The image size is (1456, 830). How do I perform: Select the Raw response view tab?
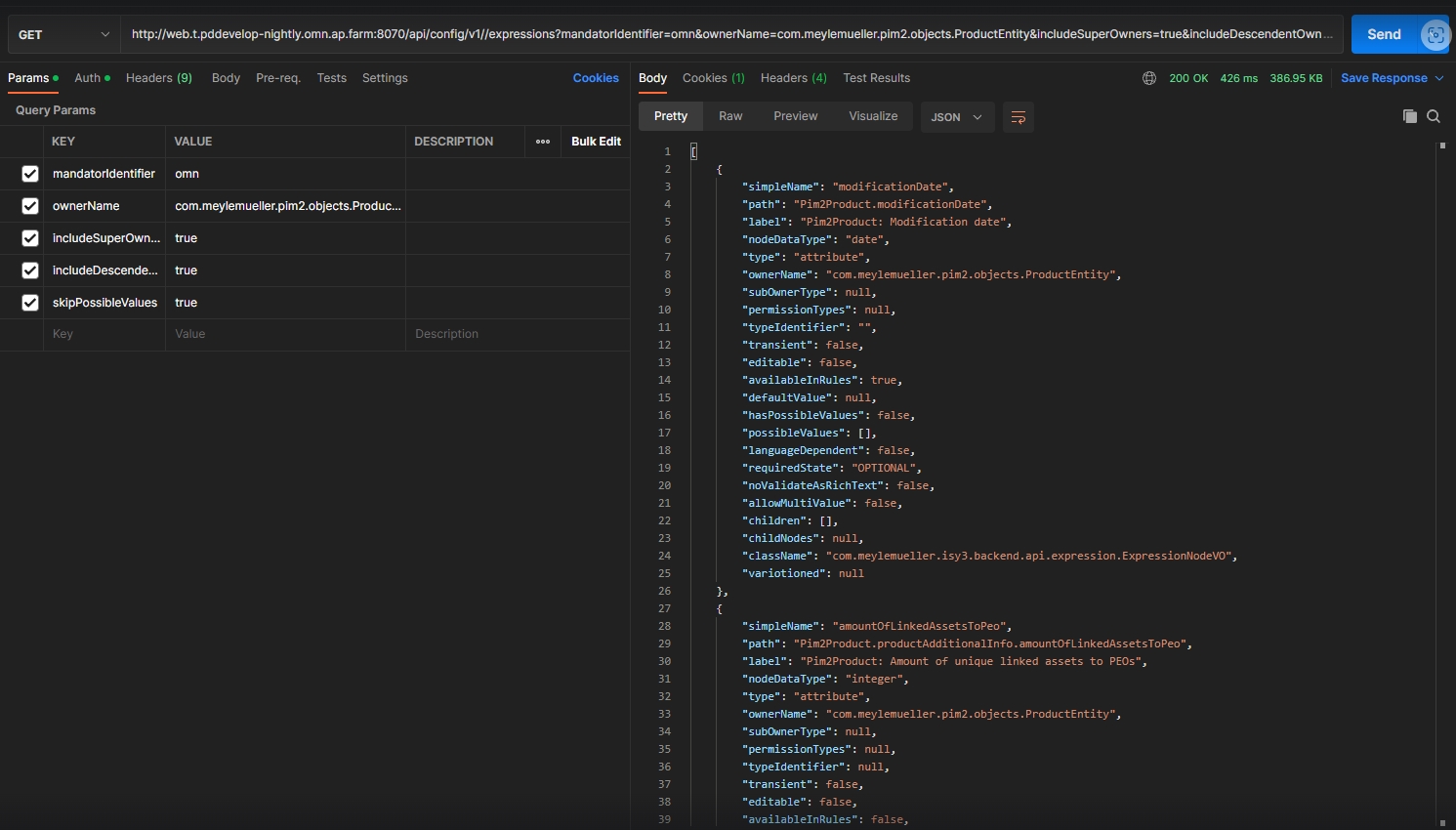(x=730, y=116)
